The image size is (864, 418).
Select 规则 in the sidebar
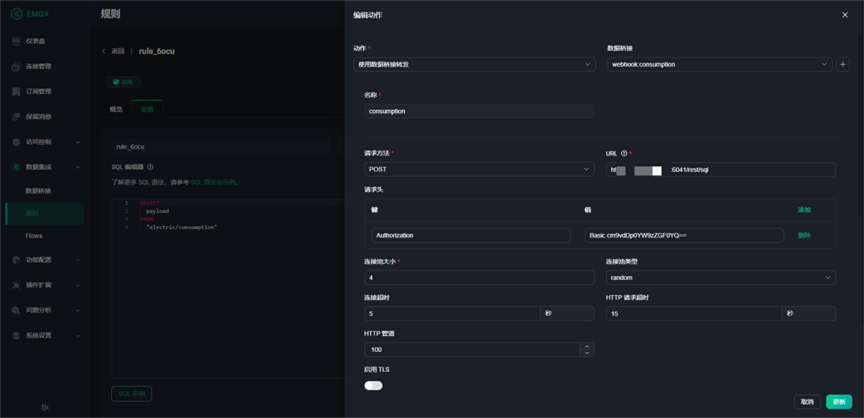point(45,213)
